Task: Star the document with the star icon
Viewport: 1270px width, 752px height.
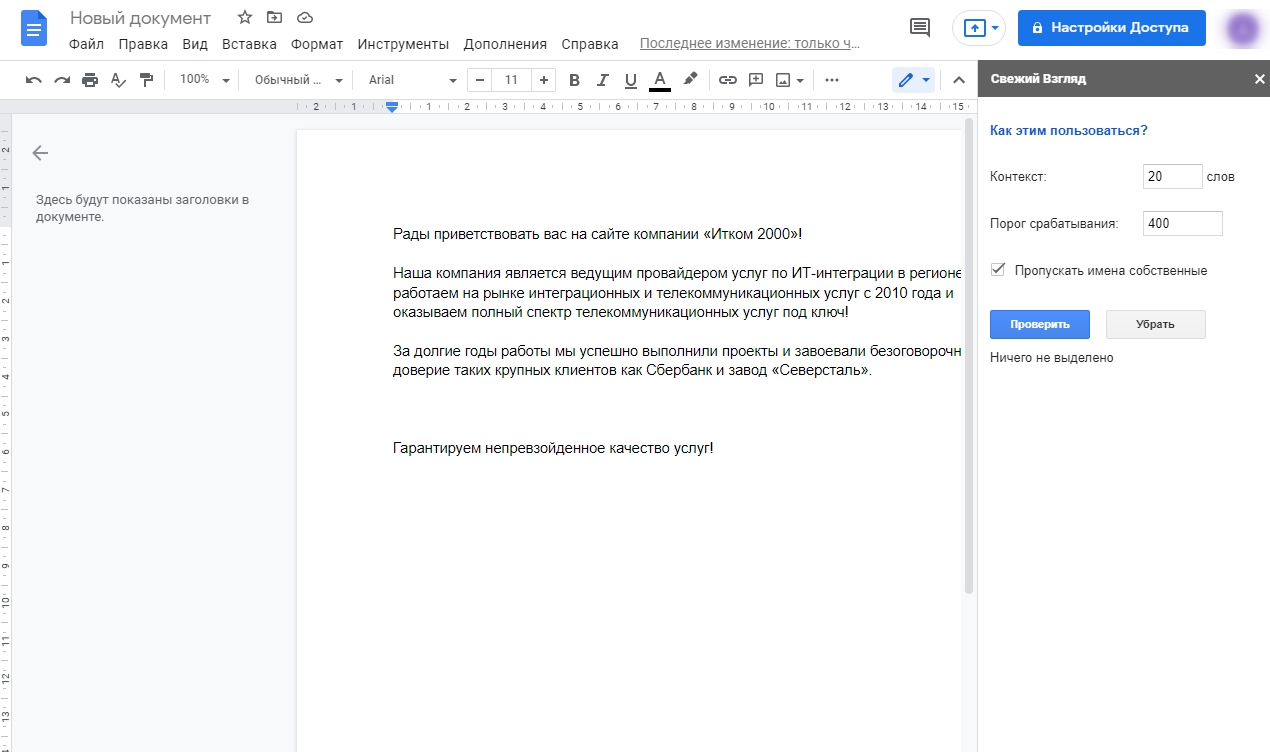Action: [245, 18]
